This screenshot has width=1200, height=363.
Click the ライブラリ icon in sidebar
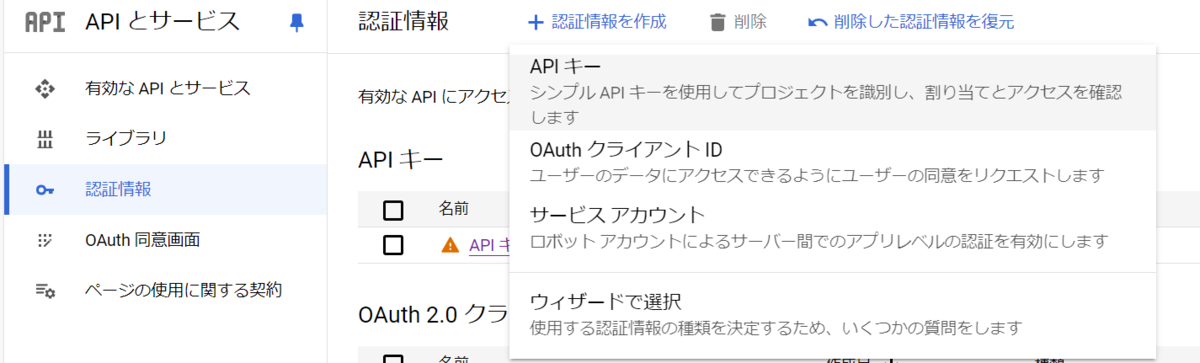pyautogui.click(x=44, y=139)
